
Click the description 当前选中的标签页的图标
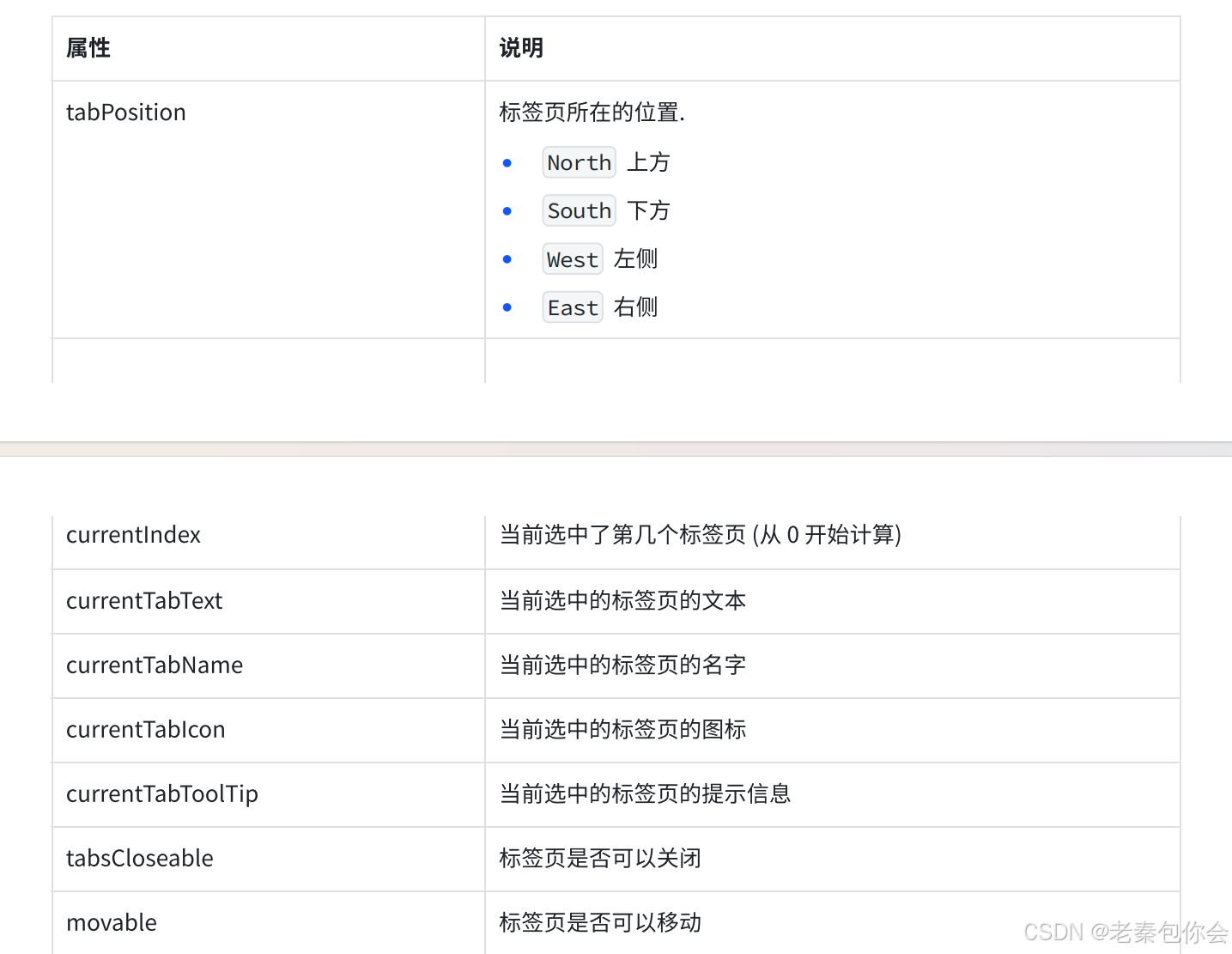point(622,730)
